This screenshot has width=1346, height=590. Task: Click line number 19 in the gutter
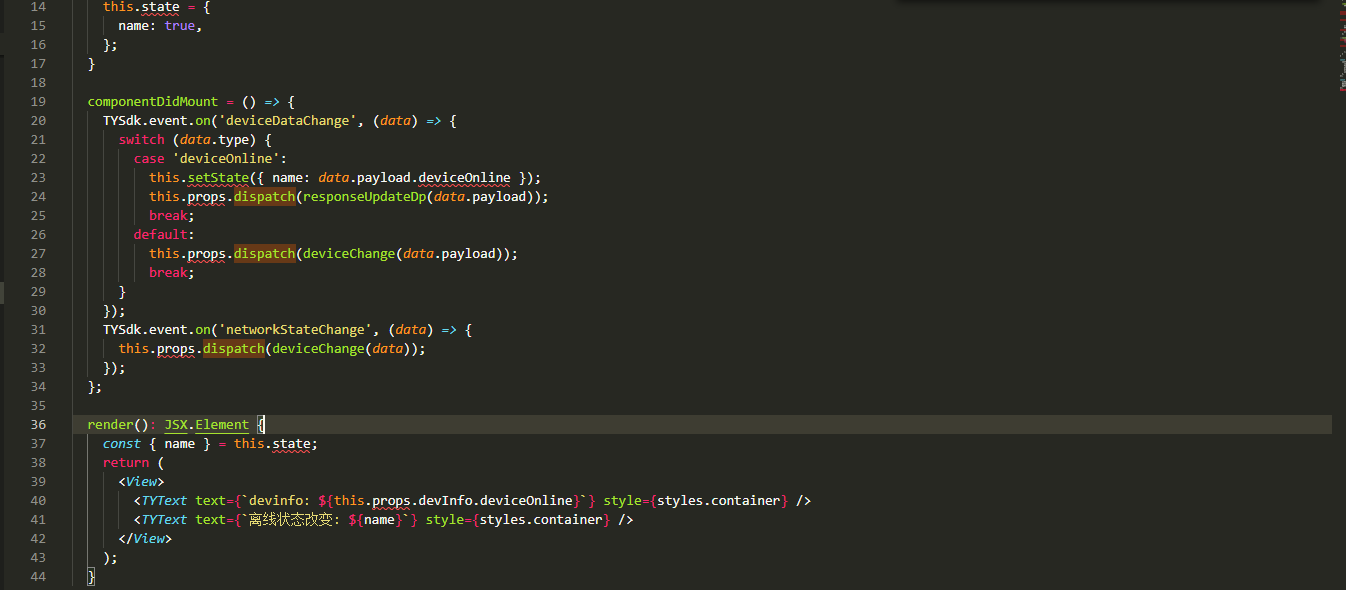click(37, 101)
